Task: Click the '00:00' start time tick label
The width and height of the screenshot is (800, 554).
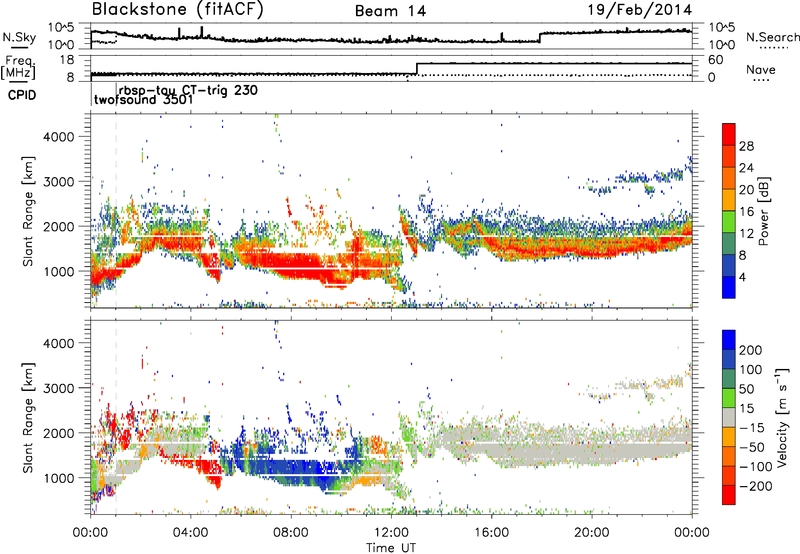Action: (90, 533)
